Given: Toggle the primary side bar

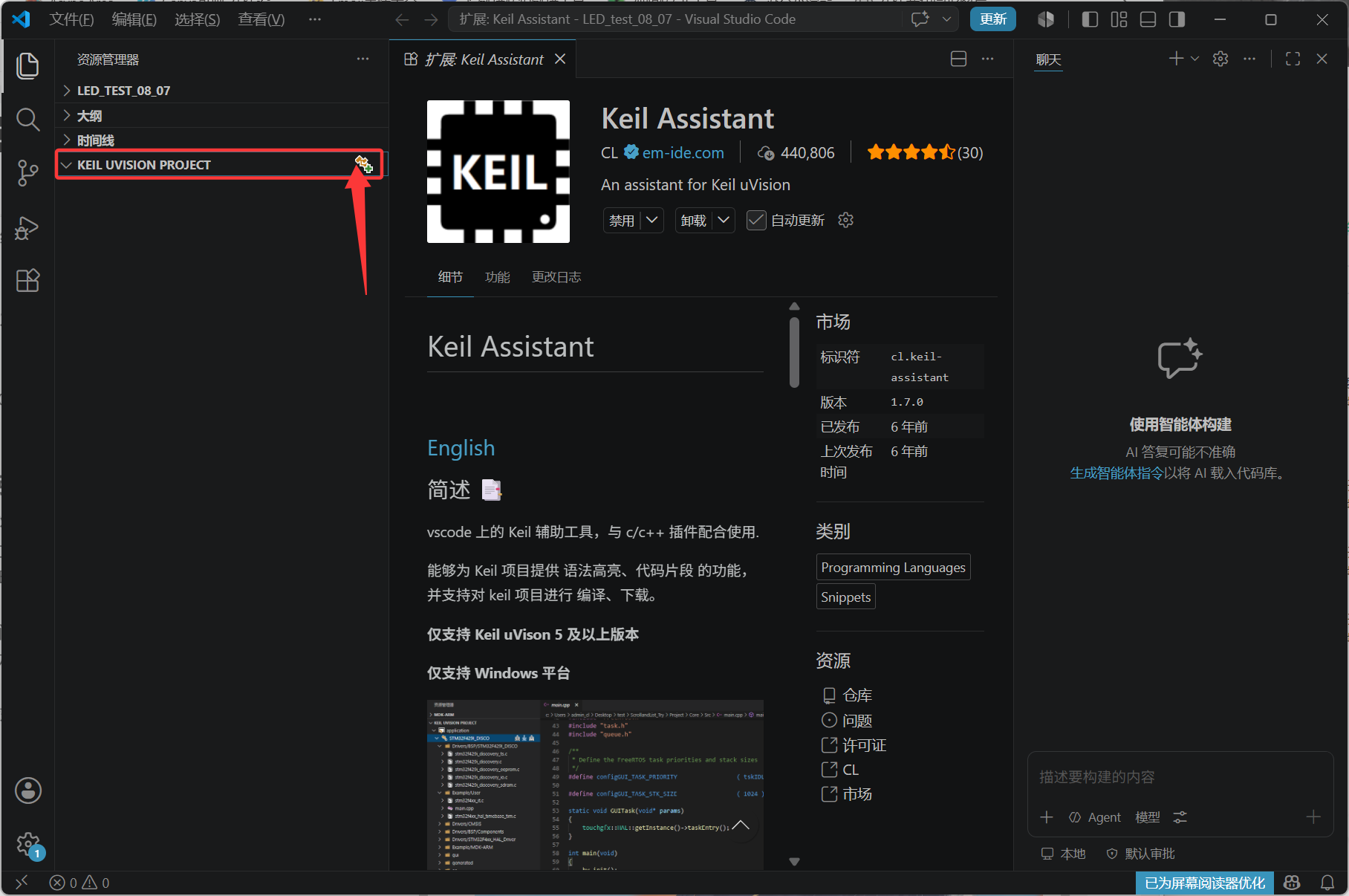Looking at the screenshot, I should pyautogui.click(x=1090, y=19).
